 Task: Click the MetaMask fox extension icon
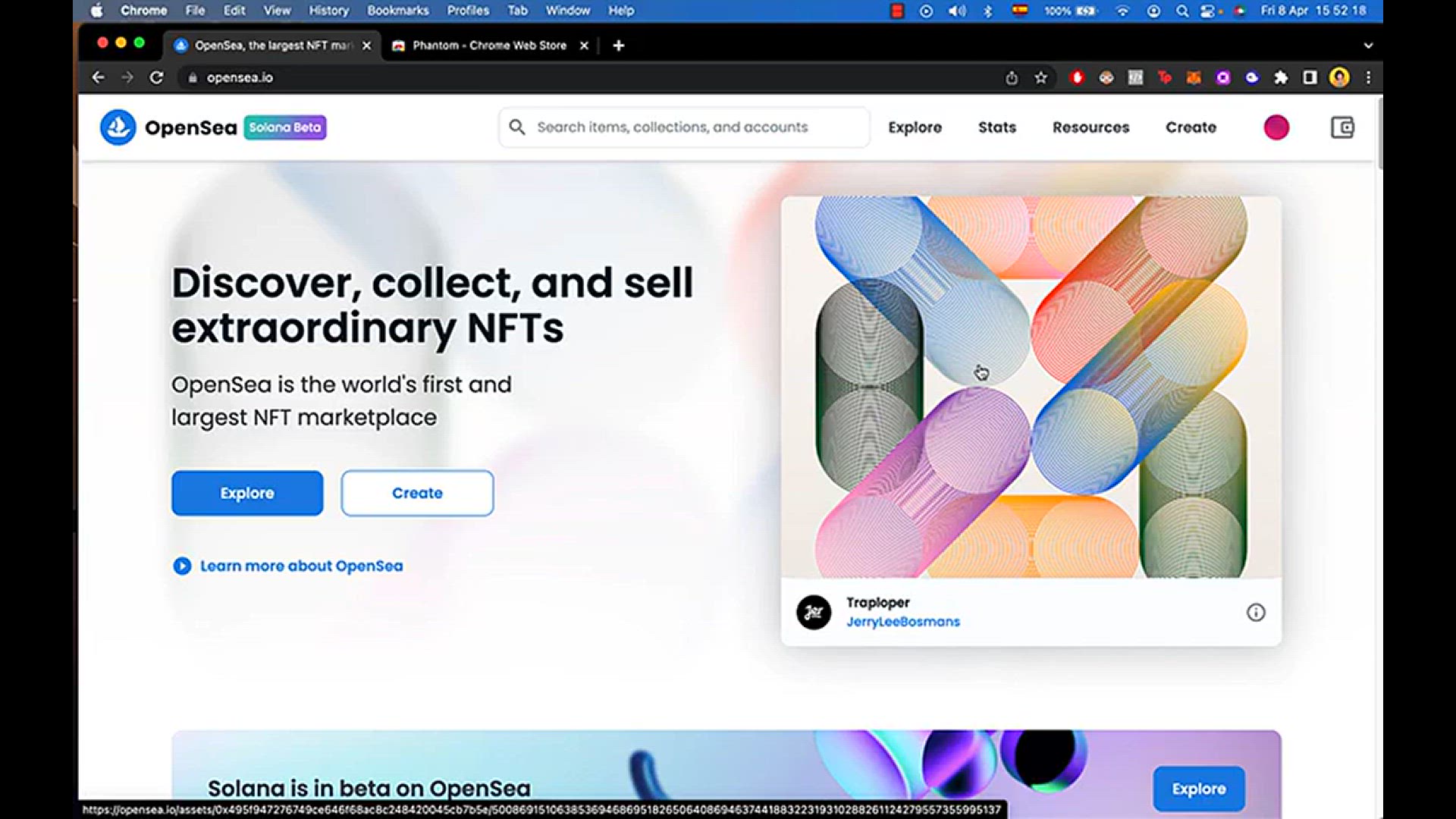coord(1194,77)
